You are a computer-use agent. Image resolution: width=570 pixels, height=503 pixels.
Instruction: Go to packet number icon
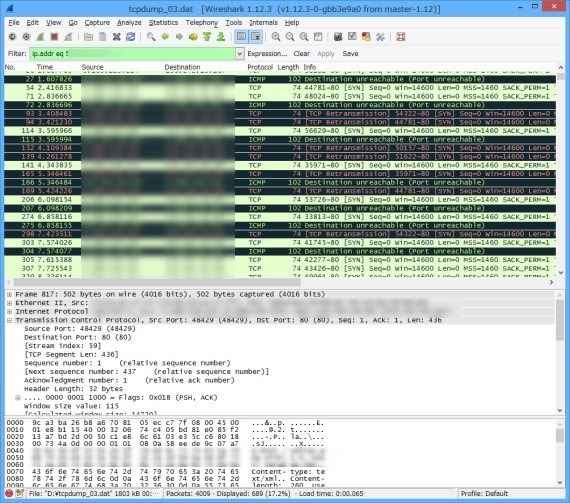(x=193, y=37)
